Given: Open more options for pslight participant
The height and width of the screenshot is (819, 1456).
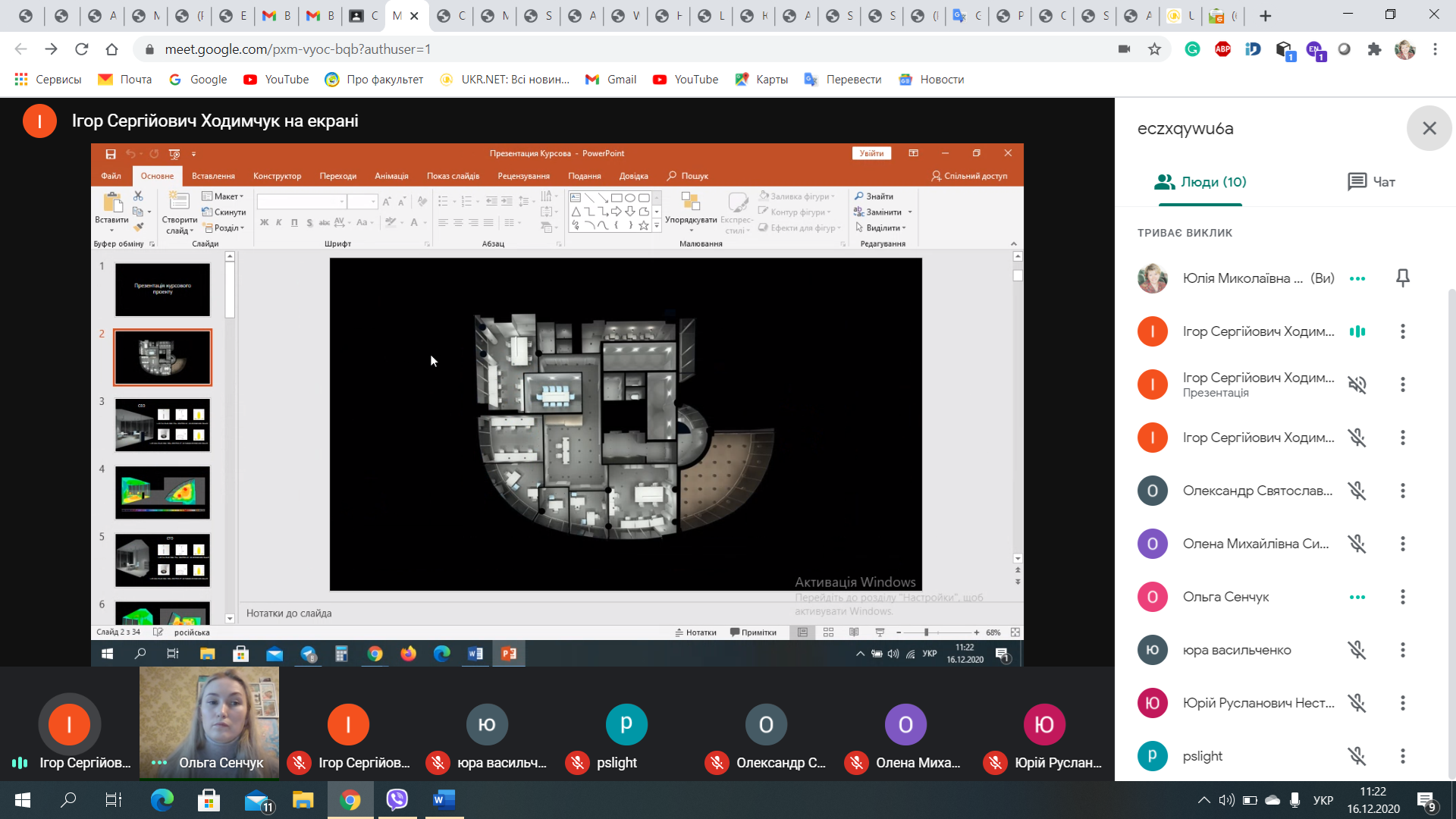Looking at the screenshot, I should click(1402, 756).
